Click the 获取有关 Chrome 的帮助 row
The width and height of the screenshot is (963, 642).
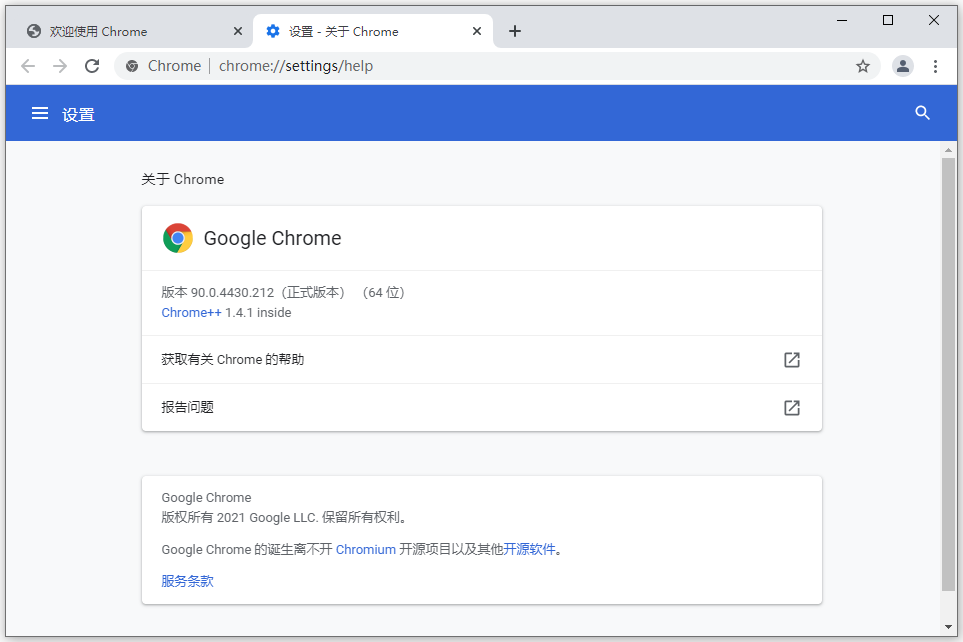click(x=482, y=360)
